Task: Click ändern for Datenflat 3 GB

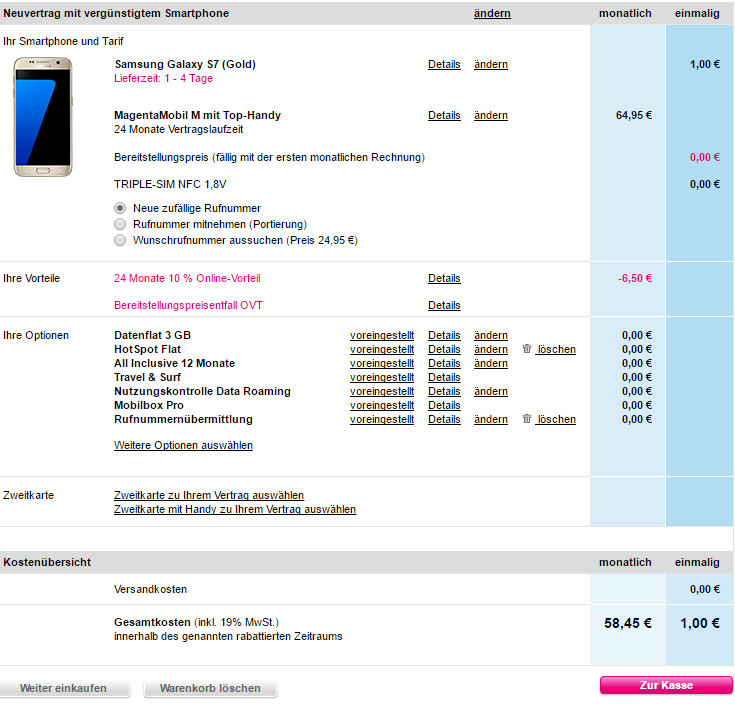Action: click(x=491, y=336)
